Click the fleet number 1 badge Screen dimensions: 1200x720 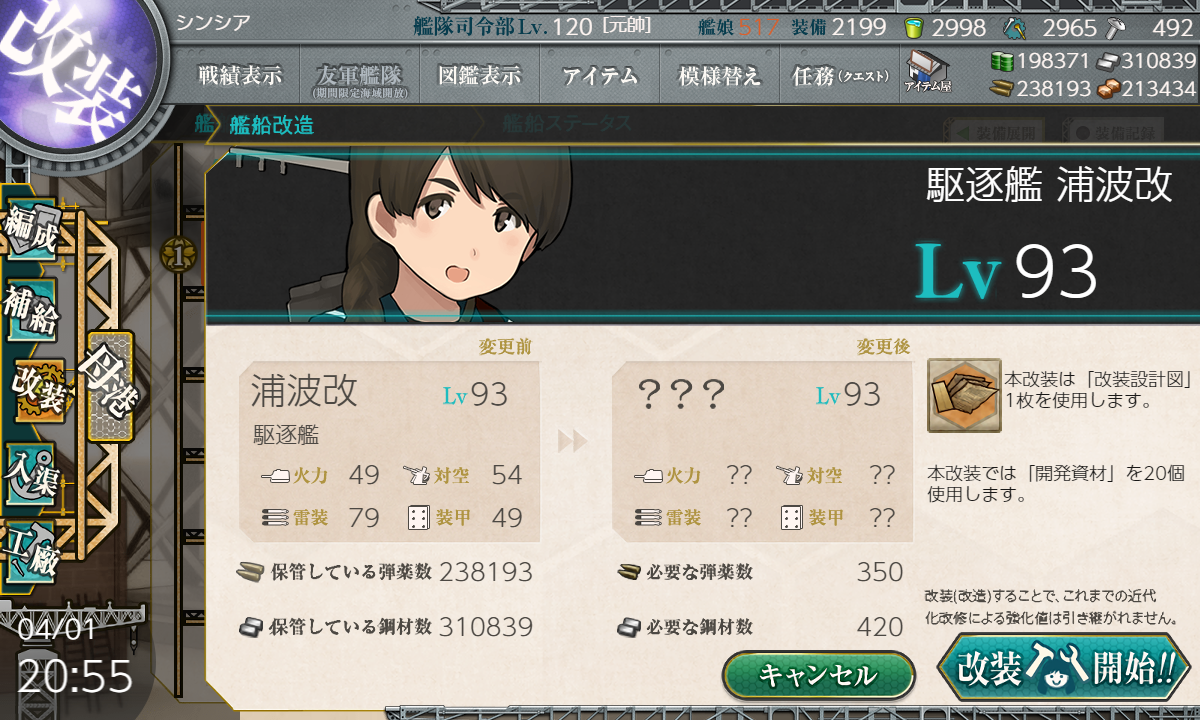click(178, 256)
